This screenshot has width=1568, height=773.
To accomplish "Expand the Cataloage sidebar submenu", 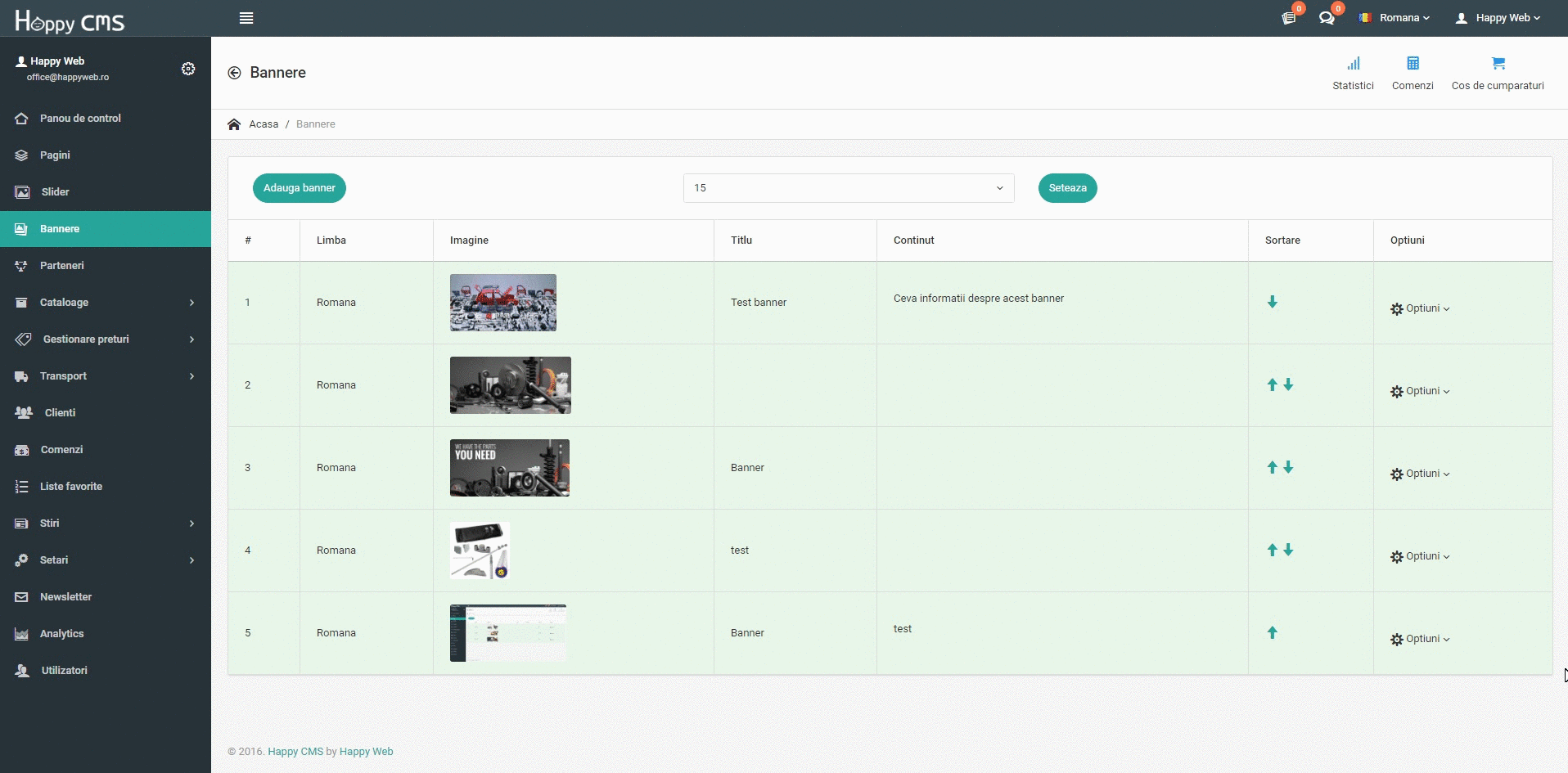I will tap(106, 303).
